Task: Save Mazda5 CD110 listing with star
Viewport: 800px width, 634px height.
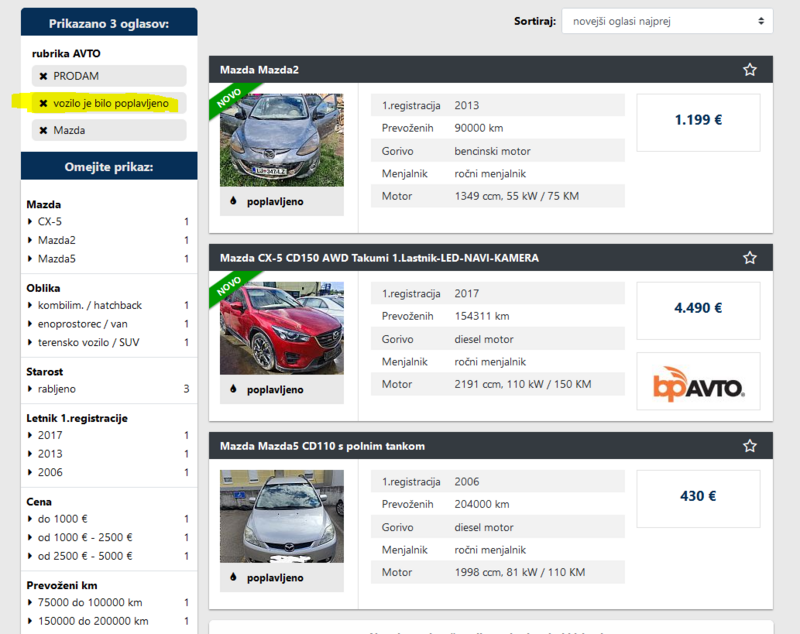Action: (x=750, y=446)
